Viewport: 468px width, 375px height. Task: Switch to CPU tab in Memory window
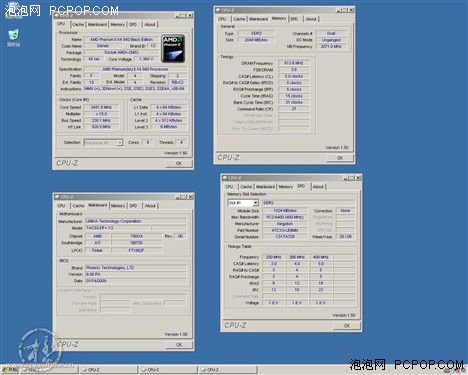(x=222, y=19)
